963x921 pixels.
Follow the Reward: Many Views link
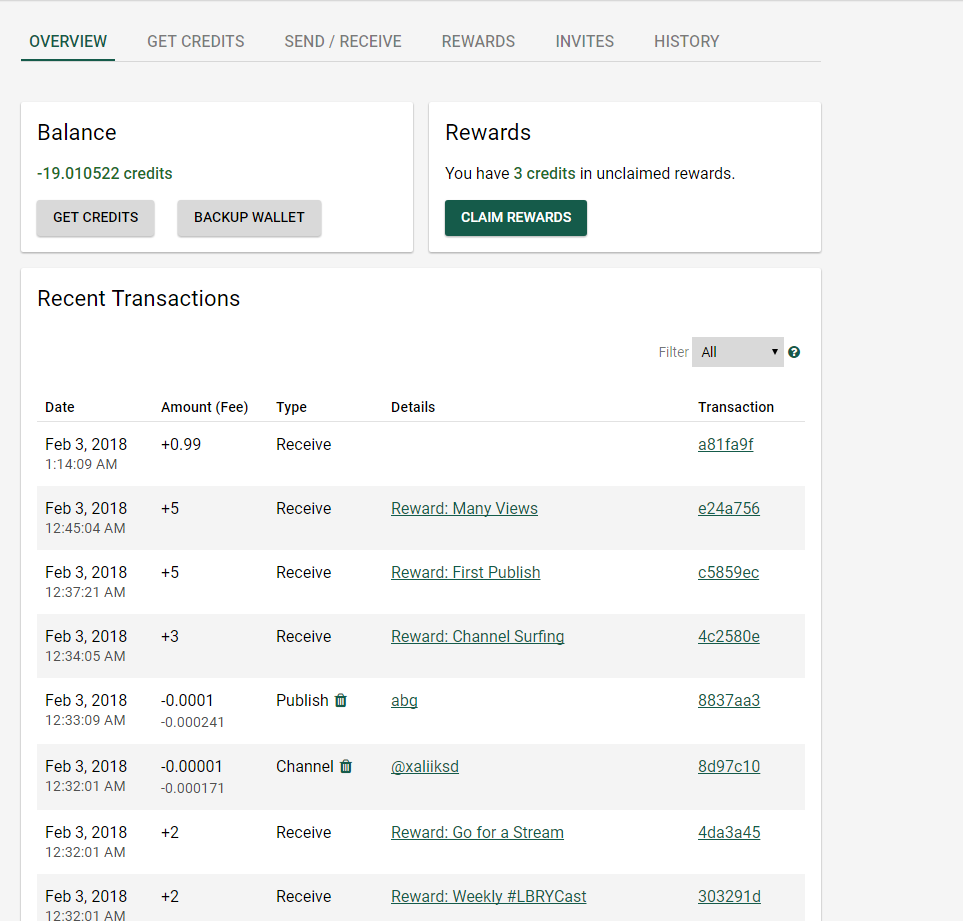pyautogui.click(x=464, y=508)
